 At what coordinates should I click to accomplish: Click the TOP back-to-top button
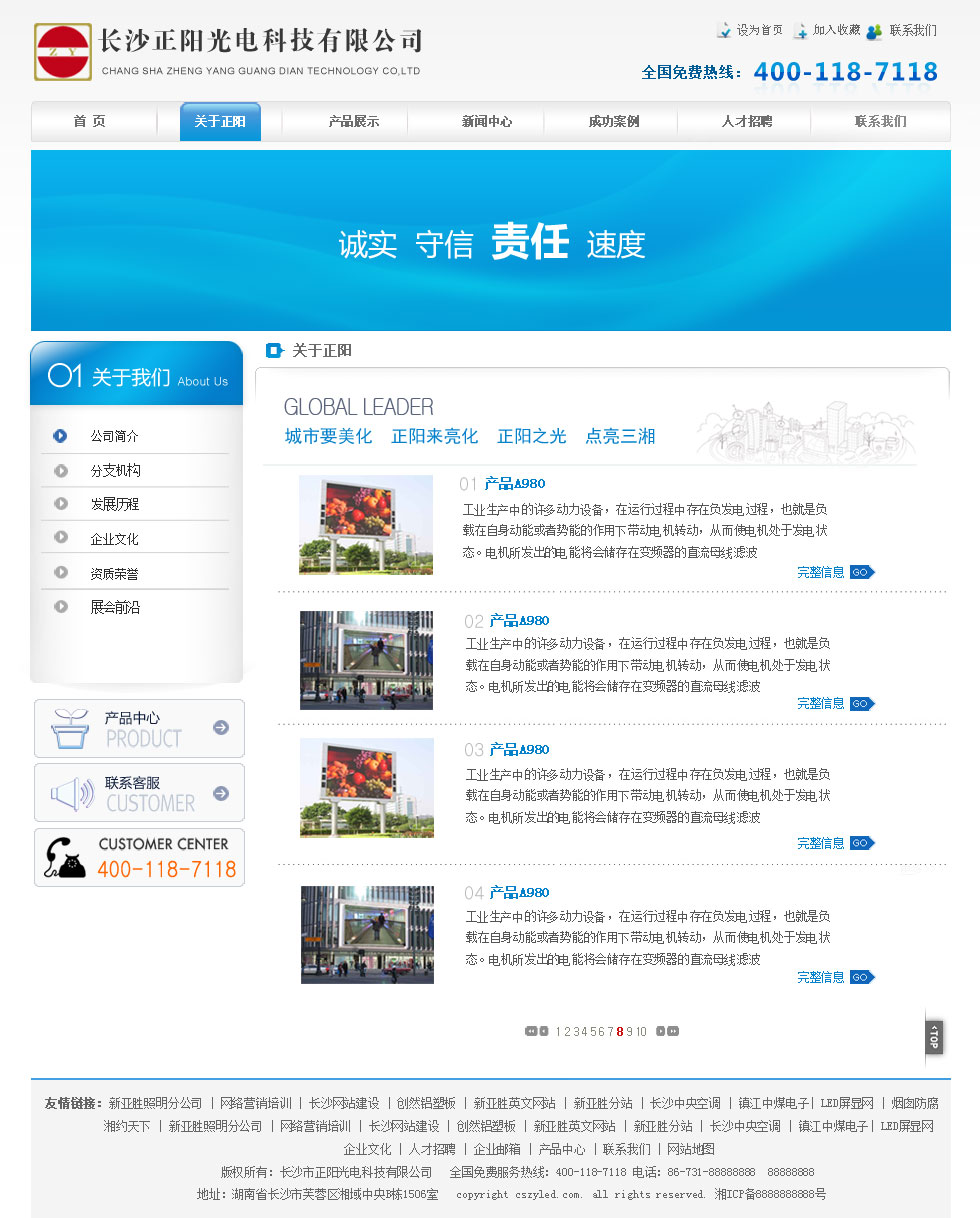[x=934, y=1036]
